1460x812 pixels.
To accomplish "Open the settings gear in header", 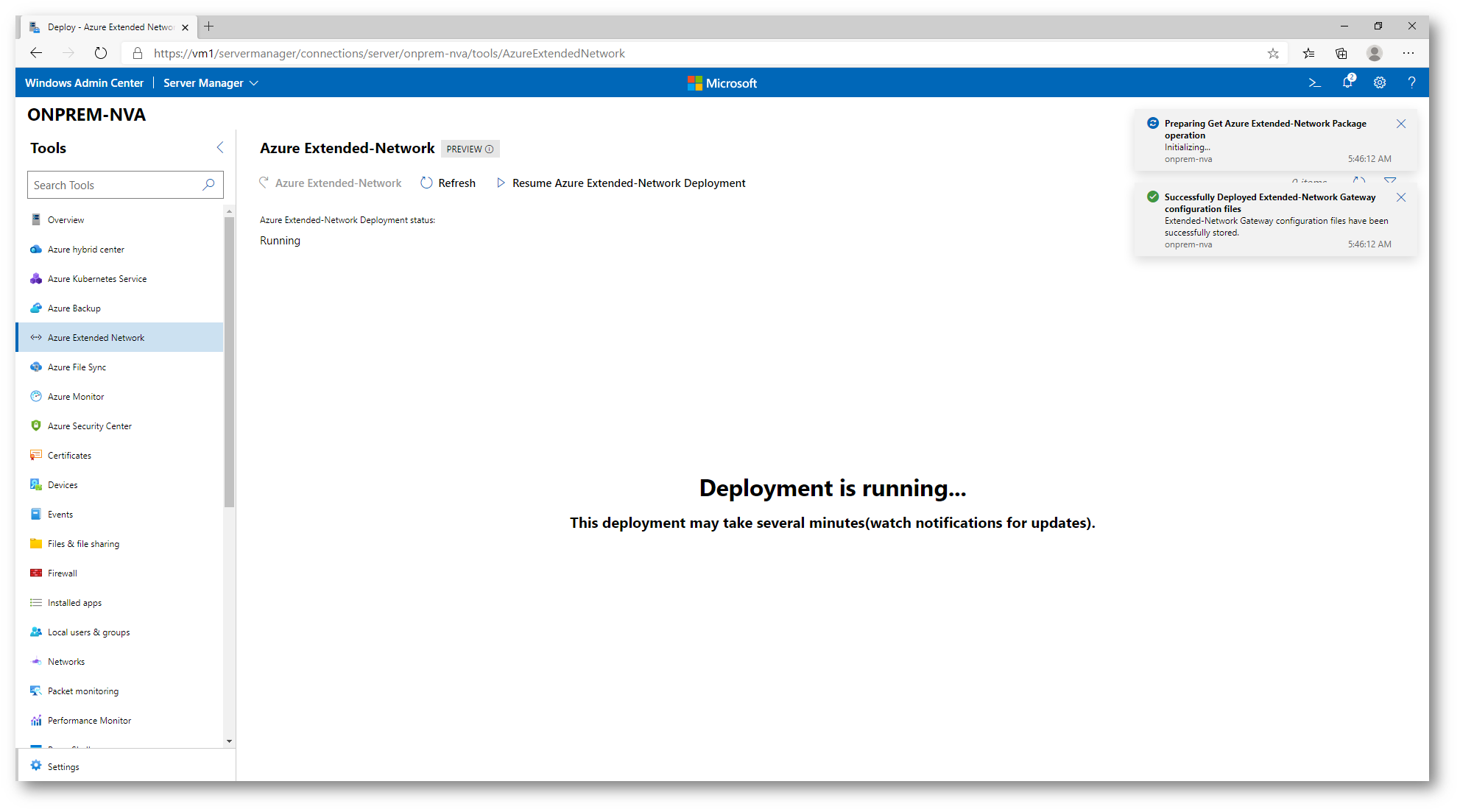I will coord(1380,83).
